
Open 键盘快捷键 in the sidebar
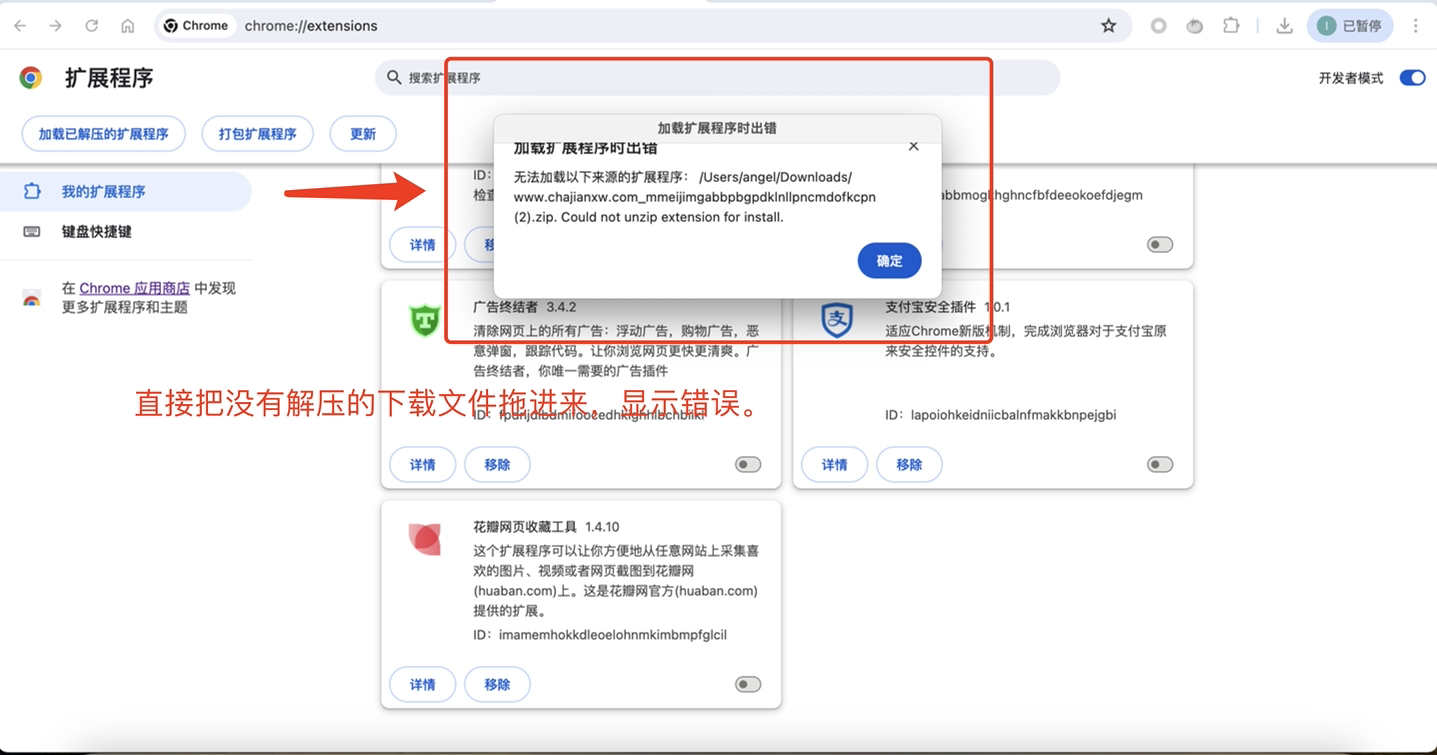97,231
